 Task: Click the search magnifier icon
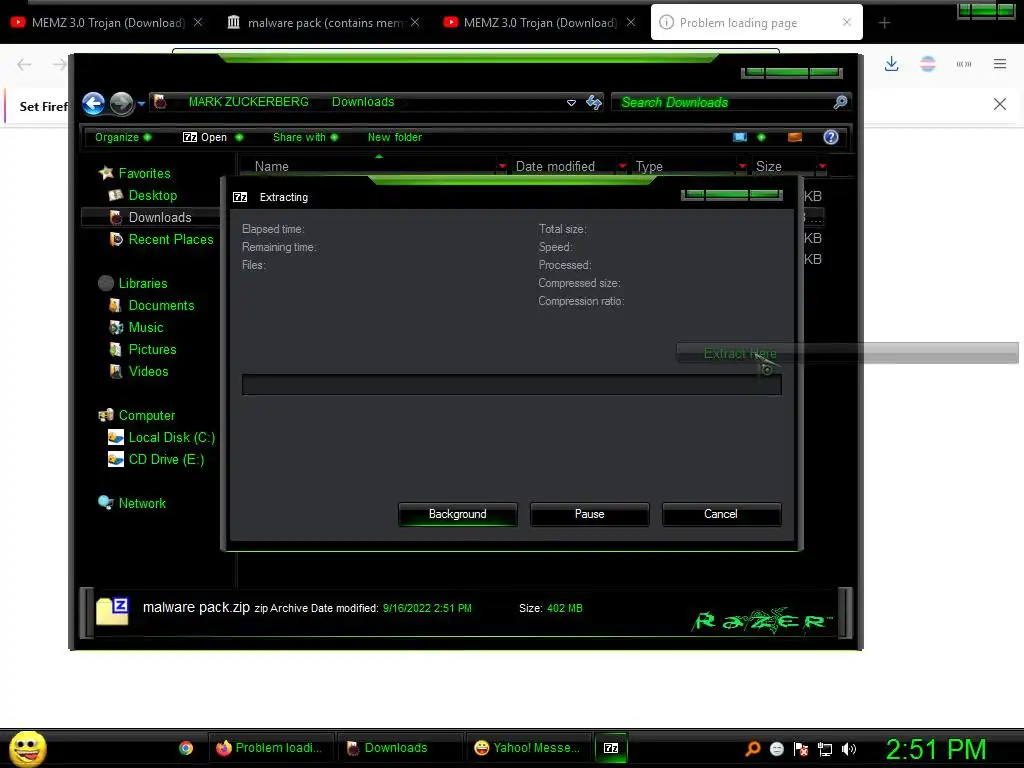[x=840, y=102]
